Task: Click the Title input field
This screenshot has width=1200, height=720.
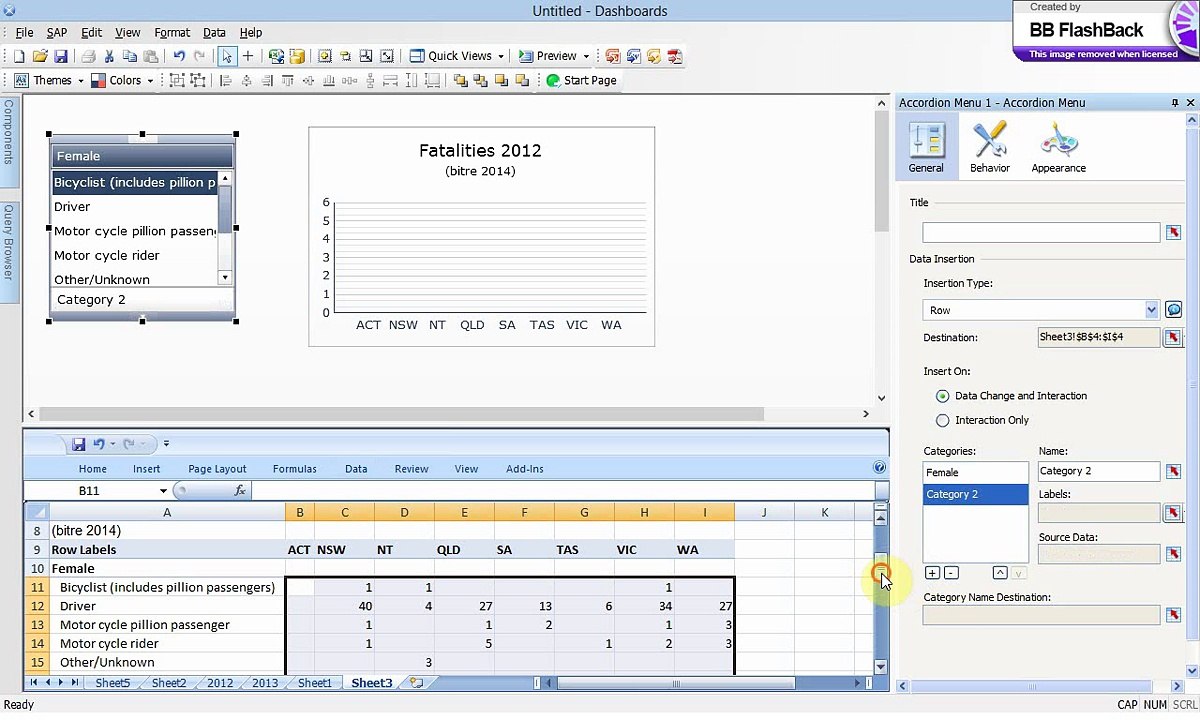Action: [1041, 232]
